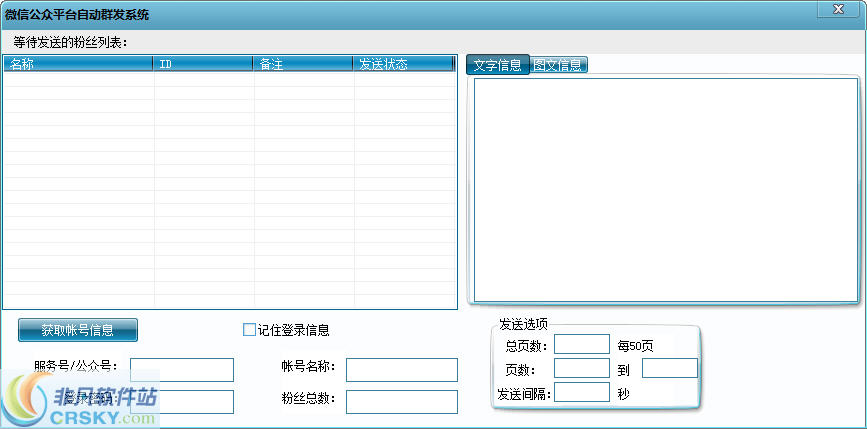Viewport: 867px width, 429px height.
Task: Focus the 服务号/公众号 input field
Action: [182, 370]
